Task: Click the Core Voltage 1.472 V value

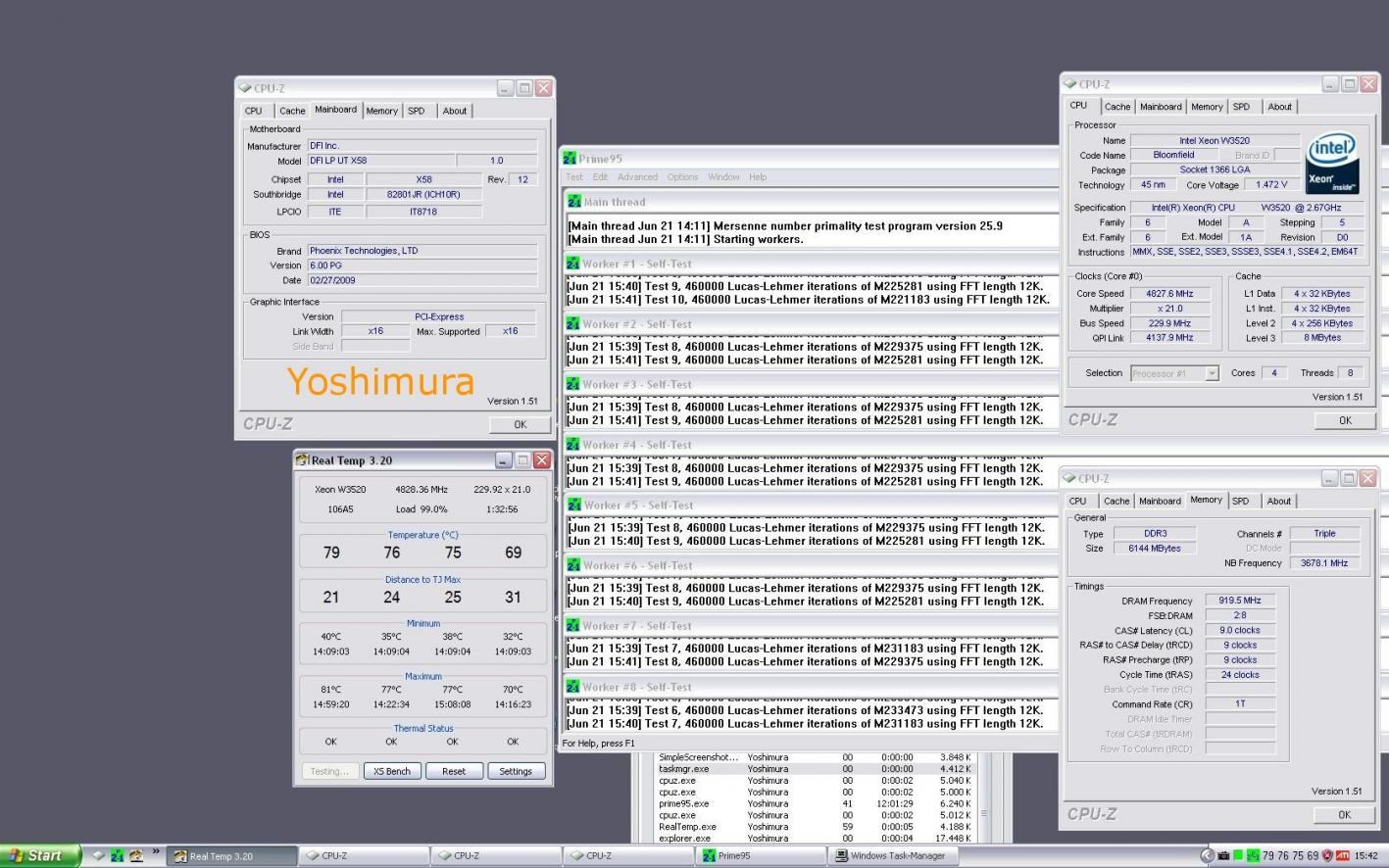Action: [1271, 185]
